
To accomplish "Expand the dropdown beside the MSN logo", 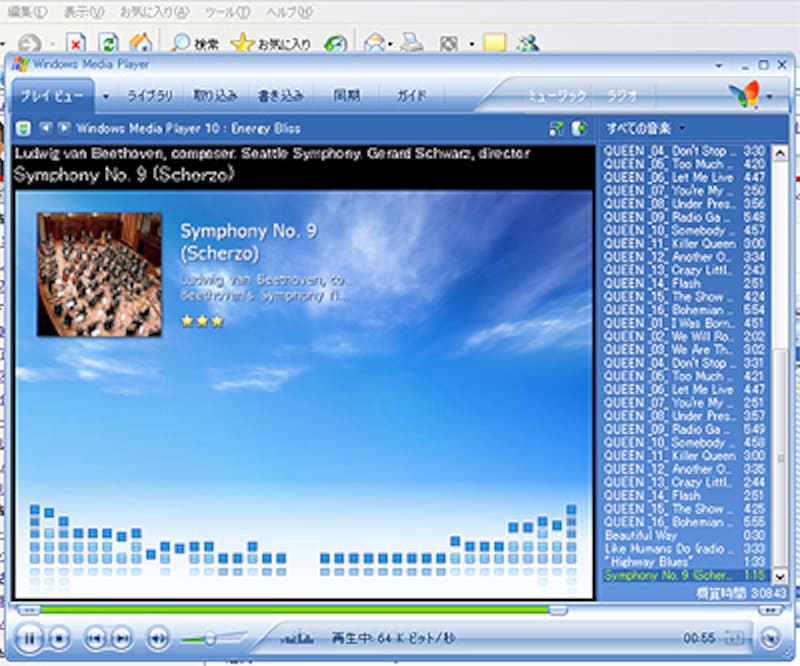I will 769,95.
